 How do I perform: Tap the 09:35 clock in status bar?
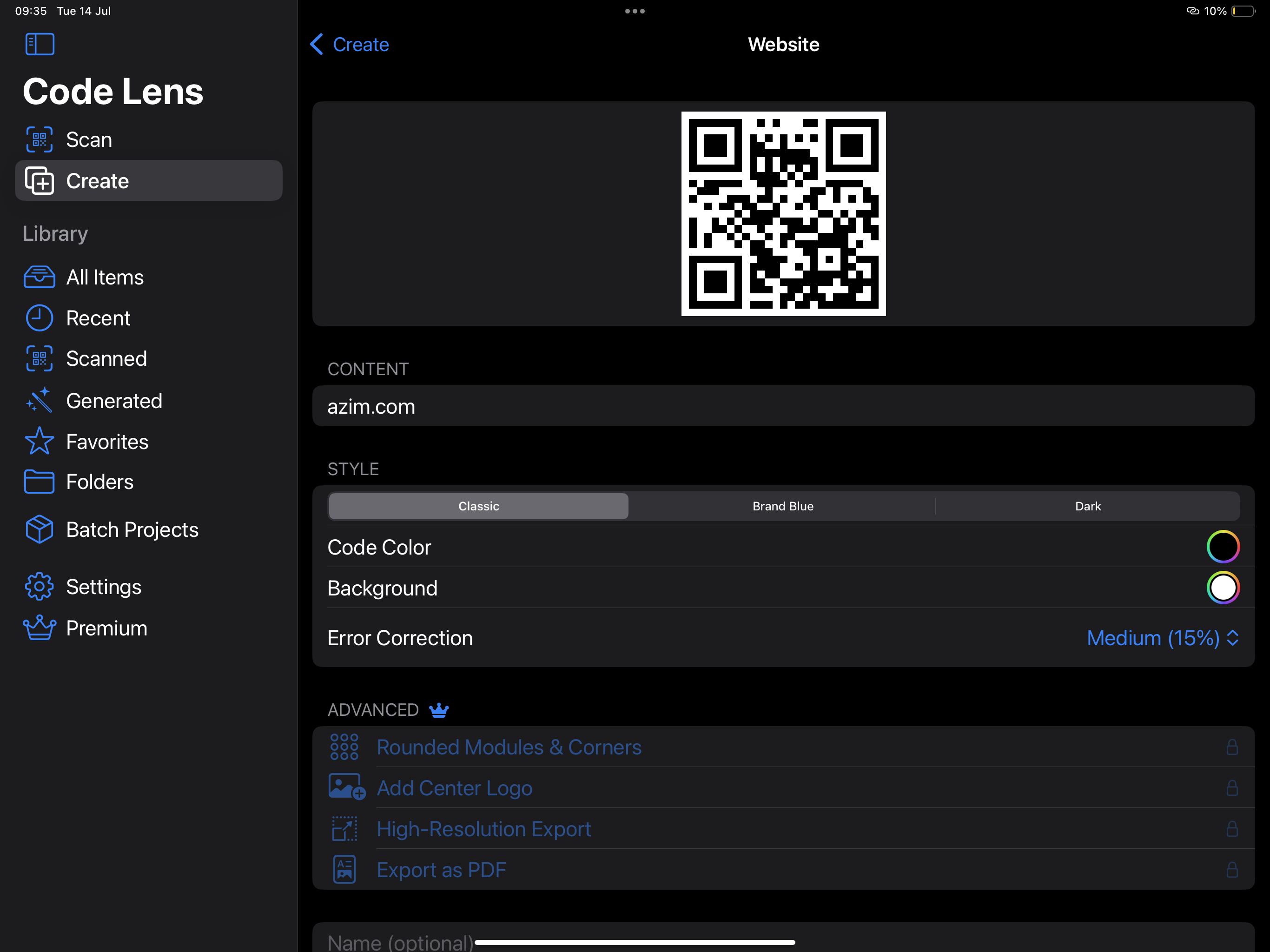[x=31, y=11]
